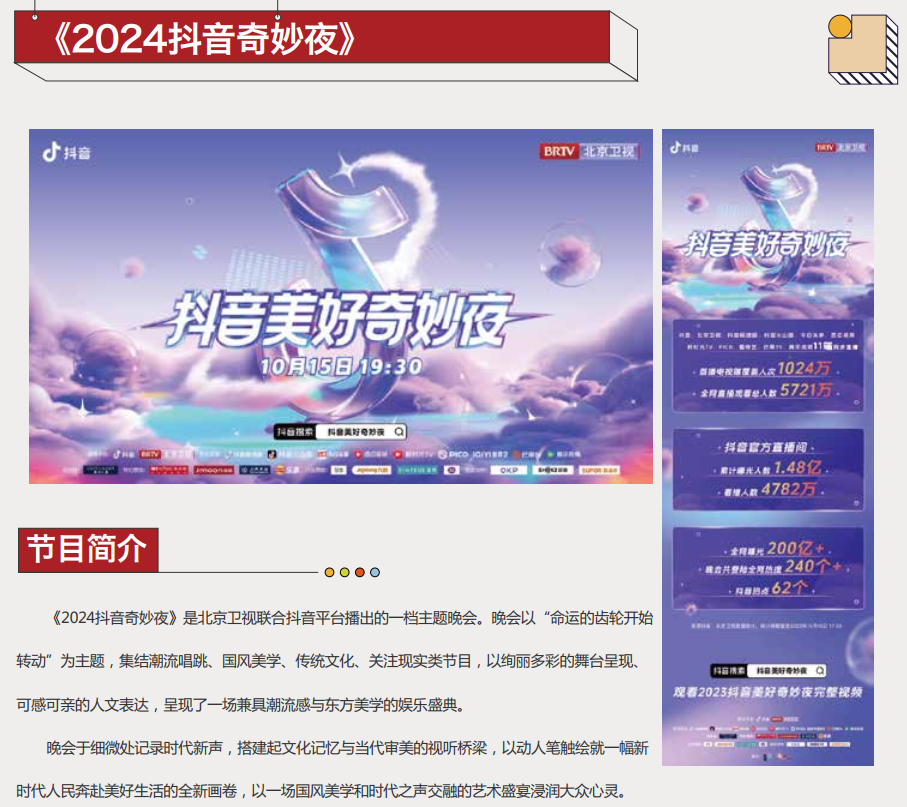Click the magnifier icon in the tall poster's search bar
The image size is (907, 807).
820,670
